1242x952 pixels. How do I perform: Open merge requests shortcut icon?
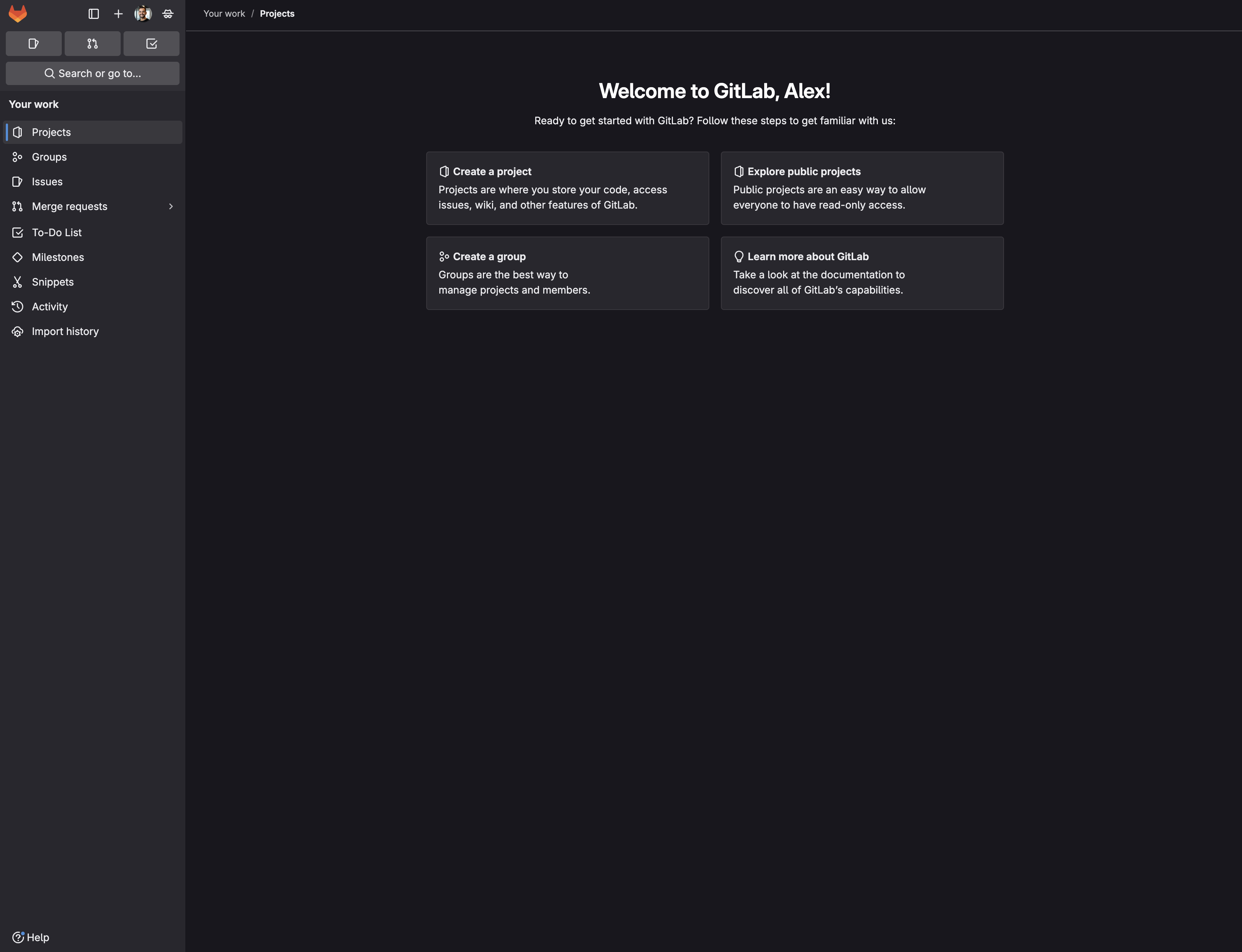point(92,44)
